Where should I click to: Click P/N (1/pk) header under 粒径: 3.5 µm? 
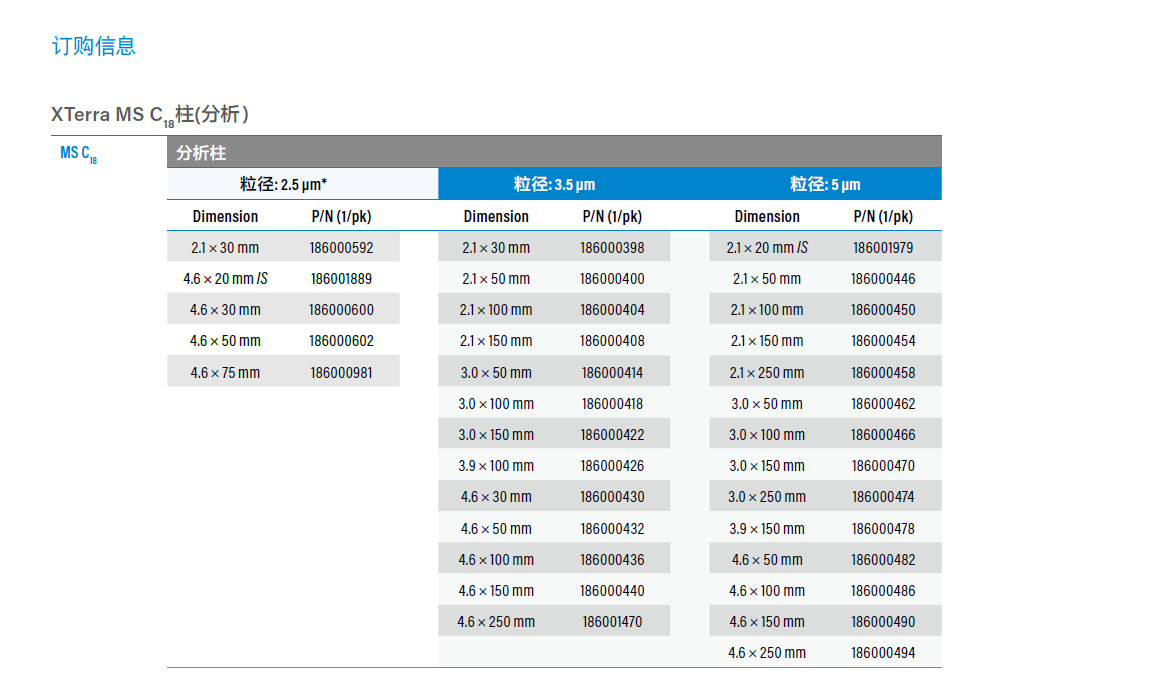pos(612,216)
